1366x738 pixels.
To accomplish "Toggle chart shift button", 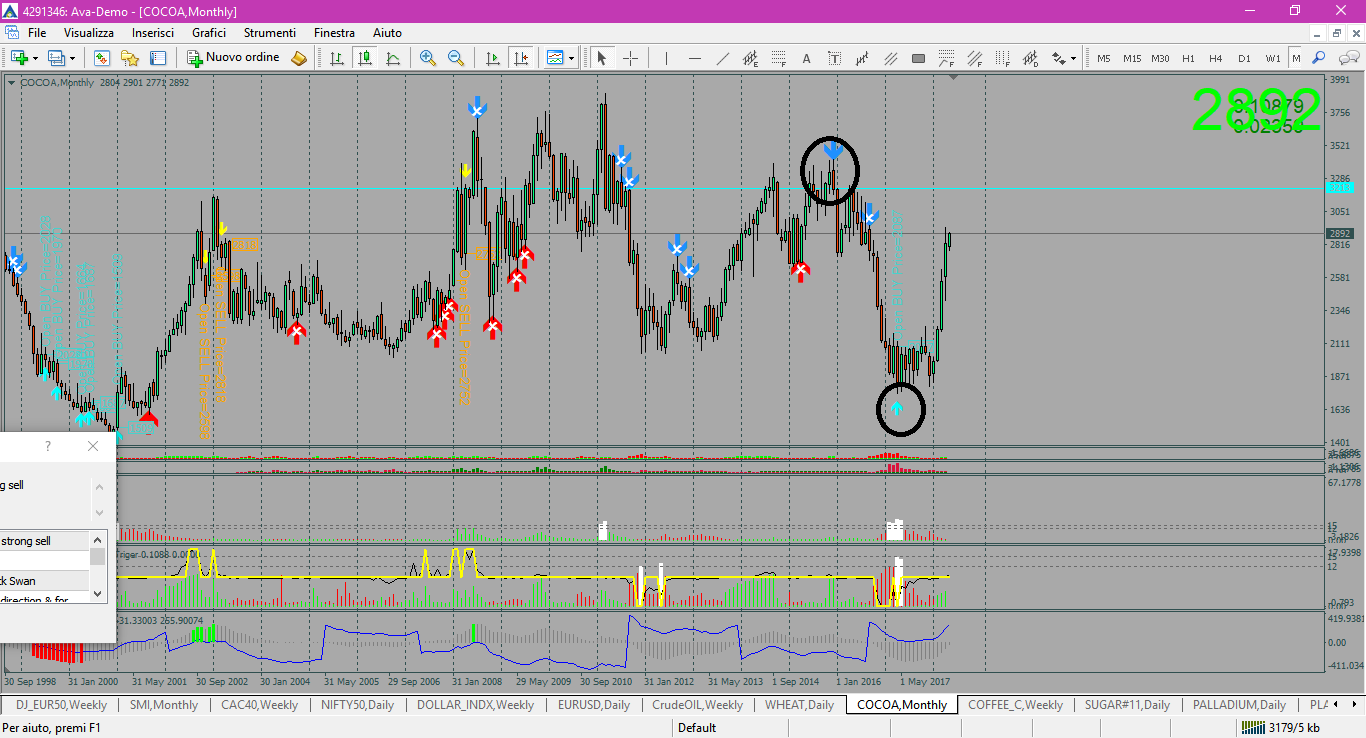I will point(520,58).
